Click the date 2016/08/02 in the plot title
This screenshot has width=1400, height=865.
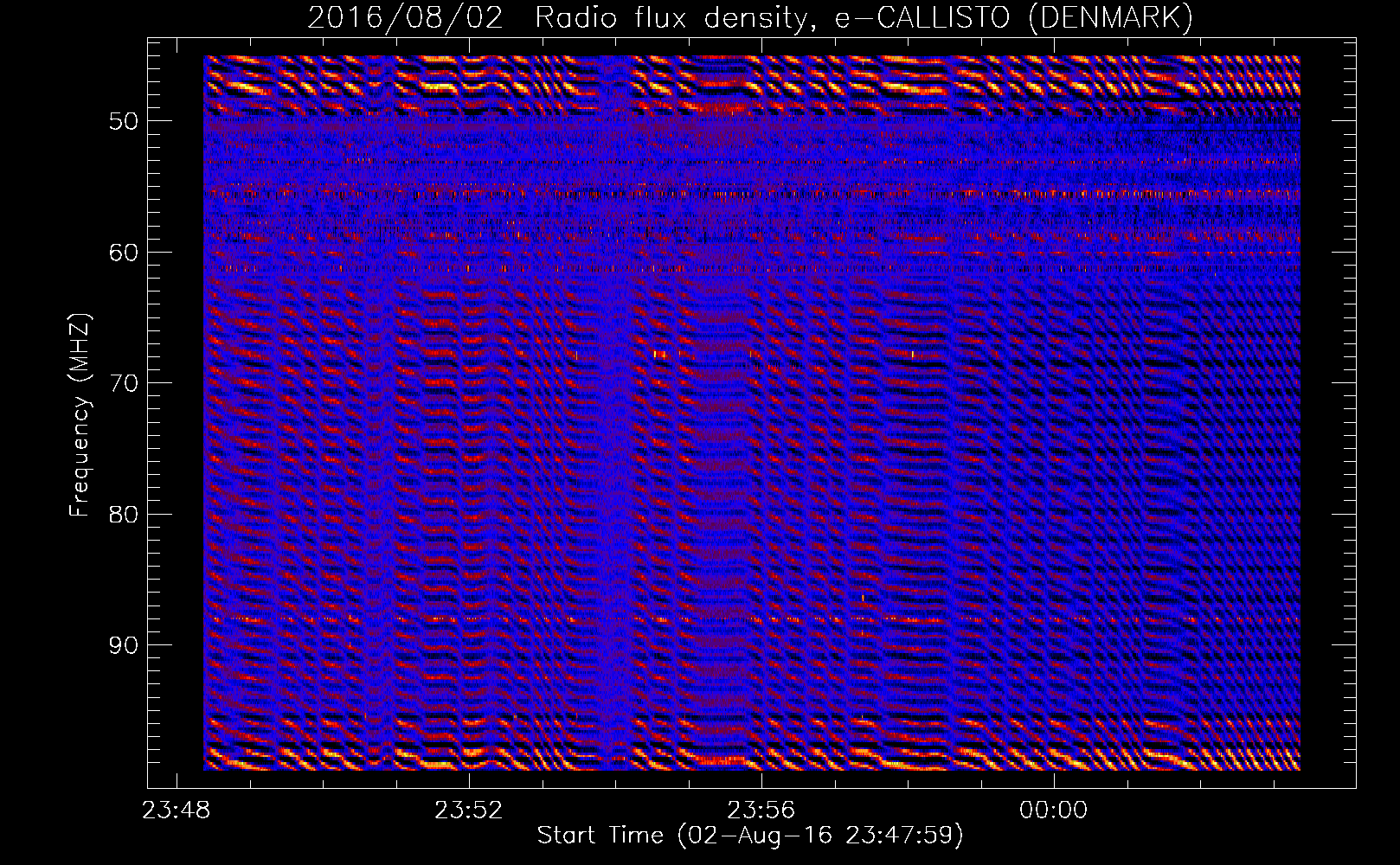pos(405,18)
